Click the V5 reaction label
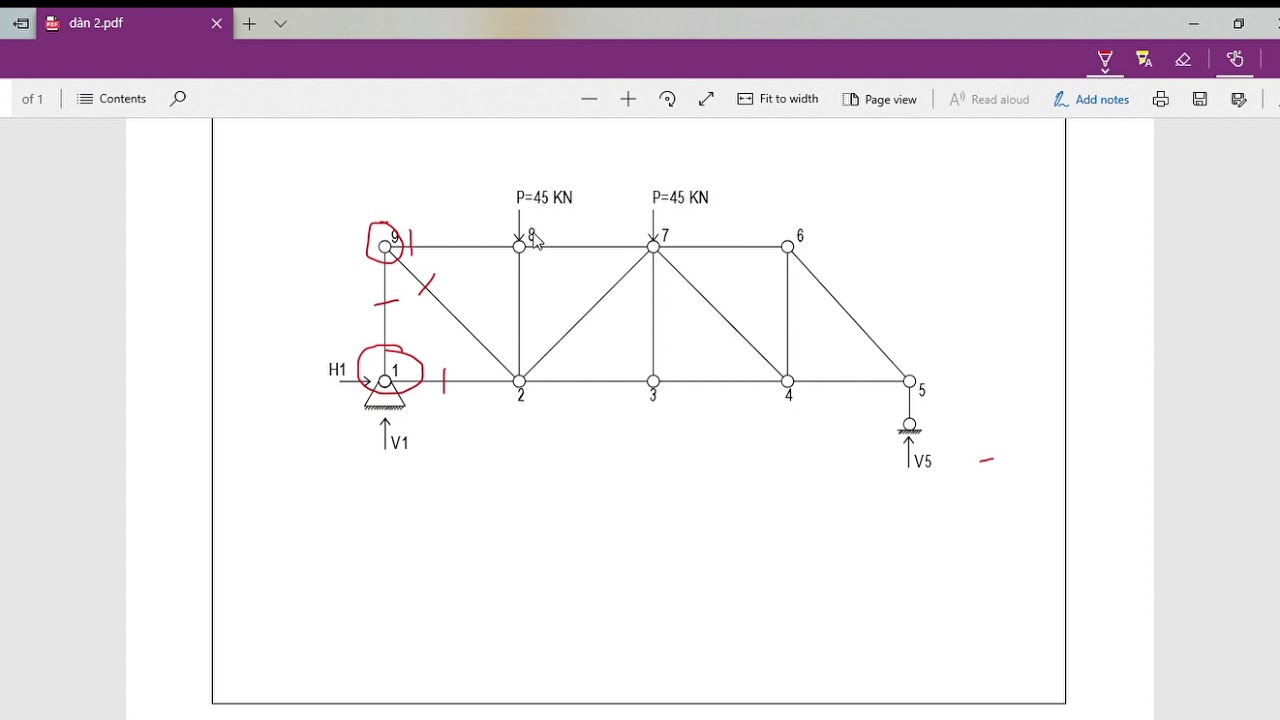This screenshot has height=720, width=1280. click(x=922, y=461)
